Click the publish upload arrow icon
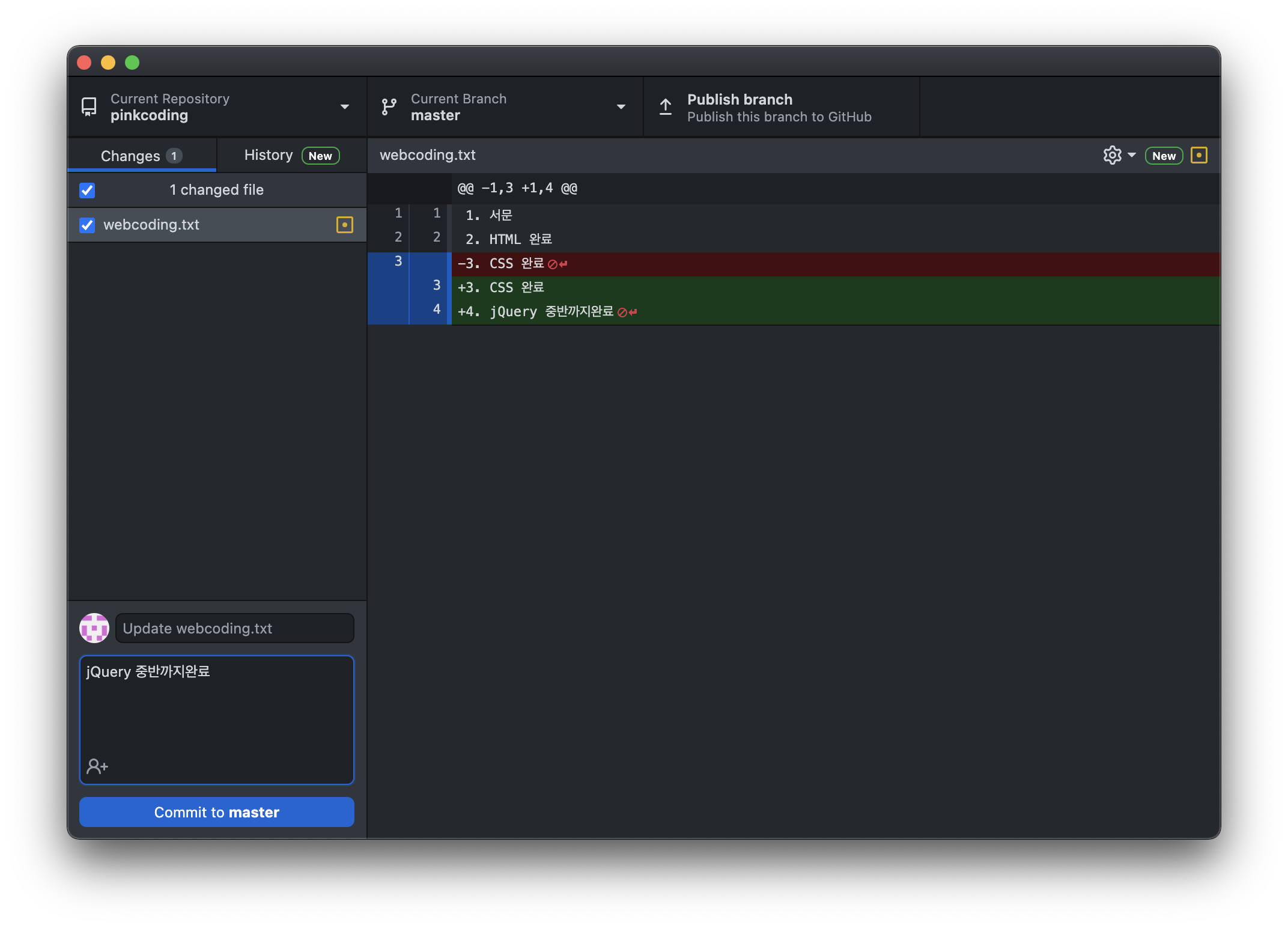The image size is (1288, 928). [x=666, y=107]
